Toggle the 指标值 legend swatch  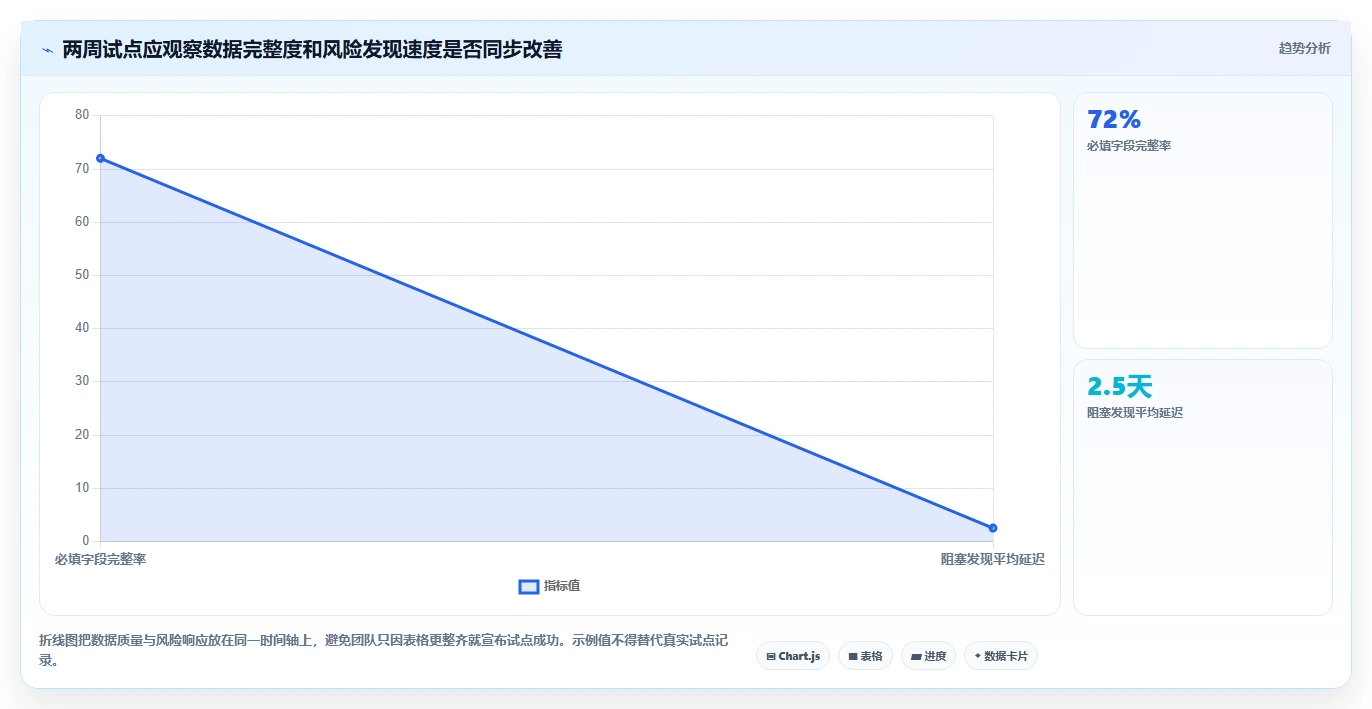click(529, 586)
